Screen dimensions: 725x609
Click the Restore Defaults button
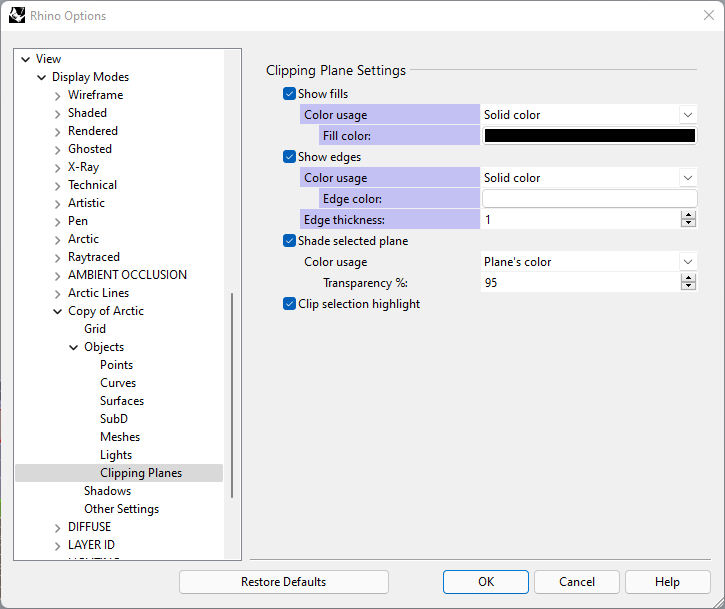point(283,582)
